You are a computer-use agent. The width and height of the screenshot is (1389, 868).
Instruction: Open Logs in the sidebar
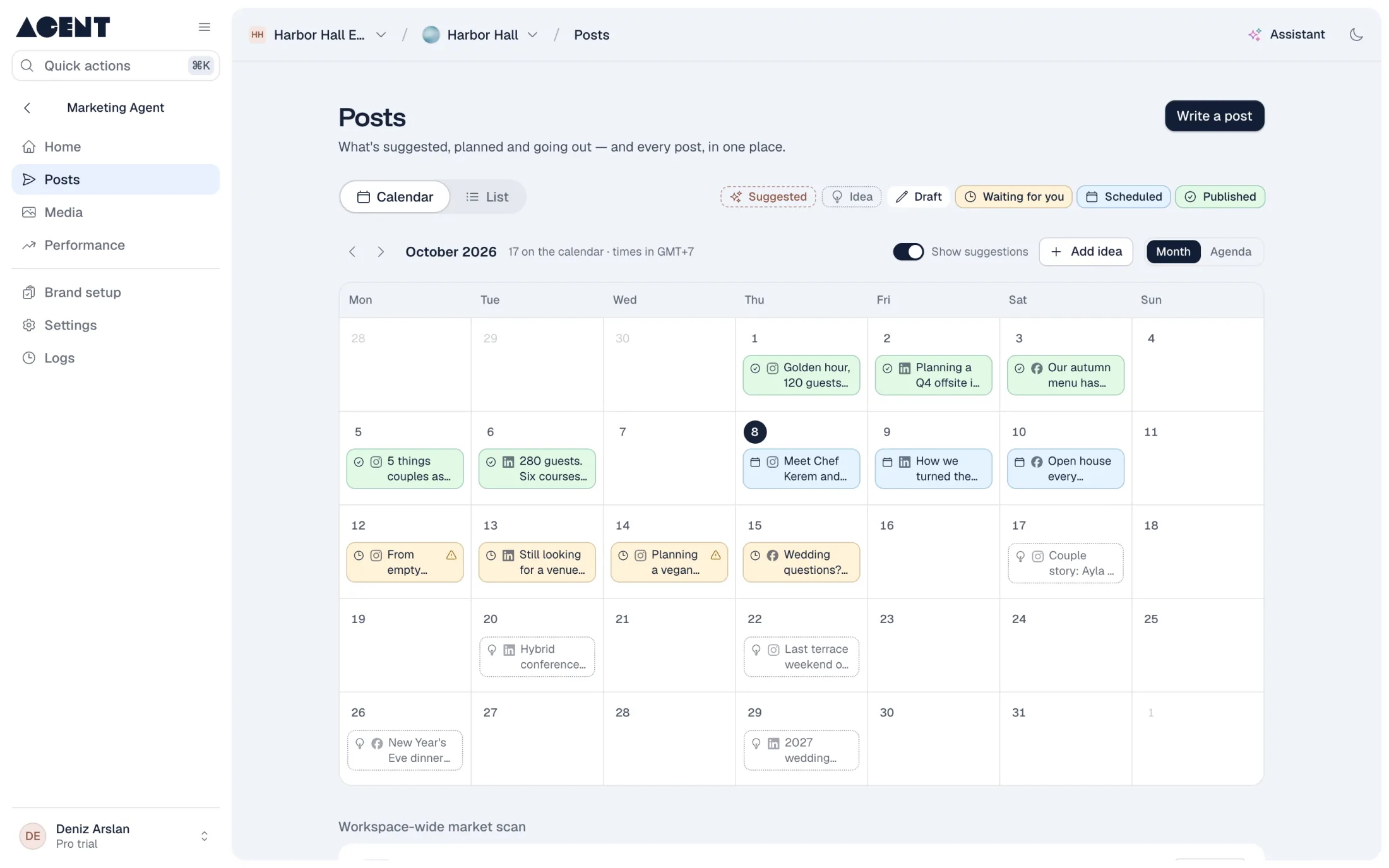(116, 358)
